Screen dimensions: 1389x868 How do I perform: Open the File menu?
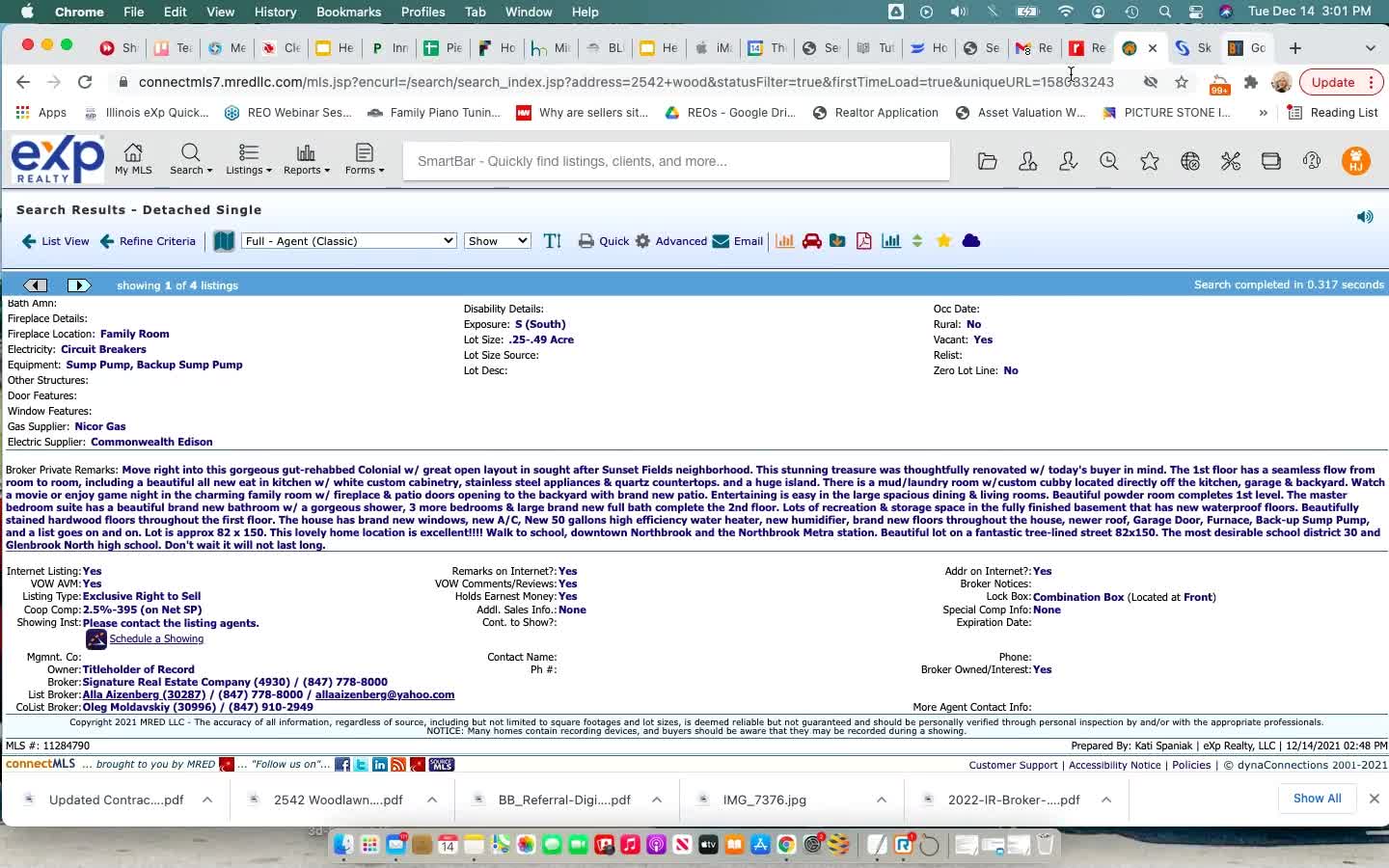[x=133, y=12]
